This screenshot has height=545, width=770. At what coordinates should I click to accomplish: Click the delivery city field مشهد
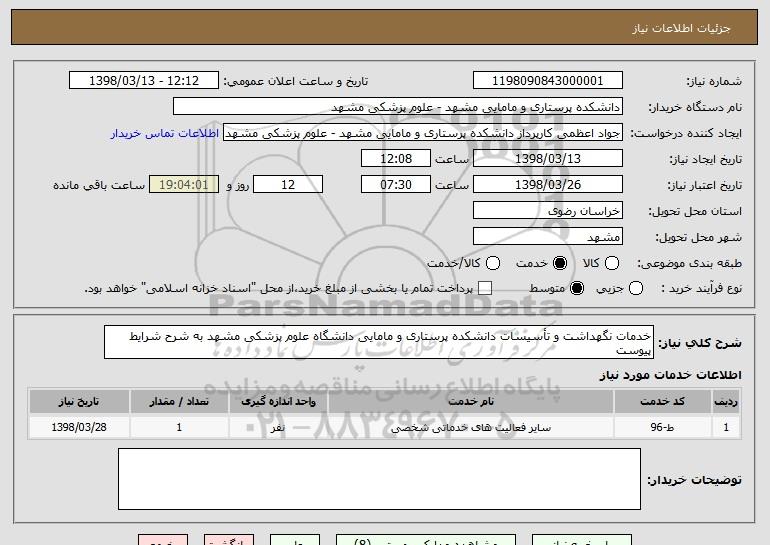pyautogui.click(x=548, y=237)
